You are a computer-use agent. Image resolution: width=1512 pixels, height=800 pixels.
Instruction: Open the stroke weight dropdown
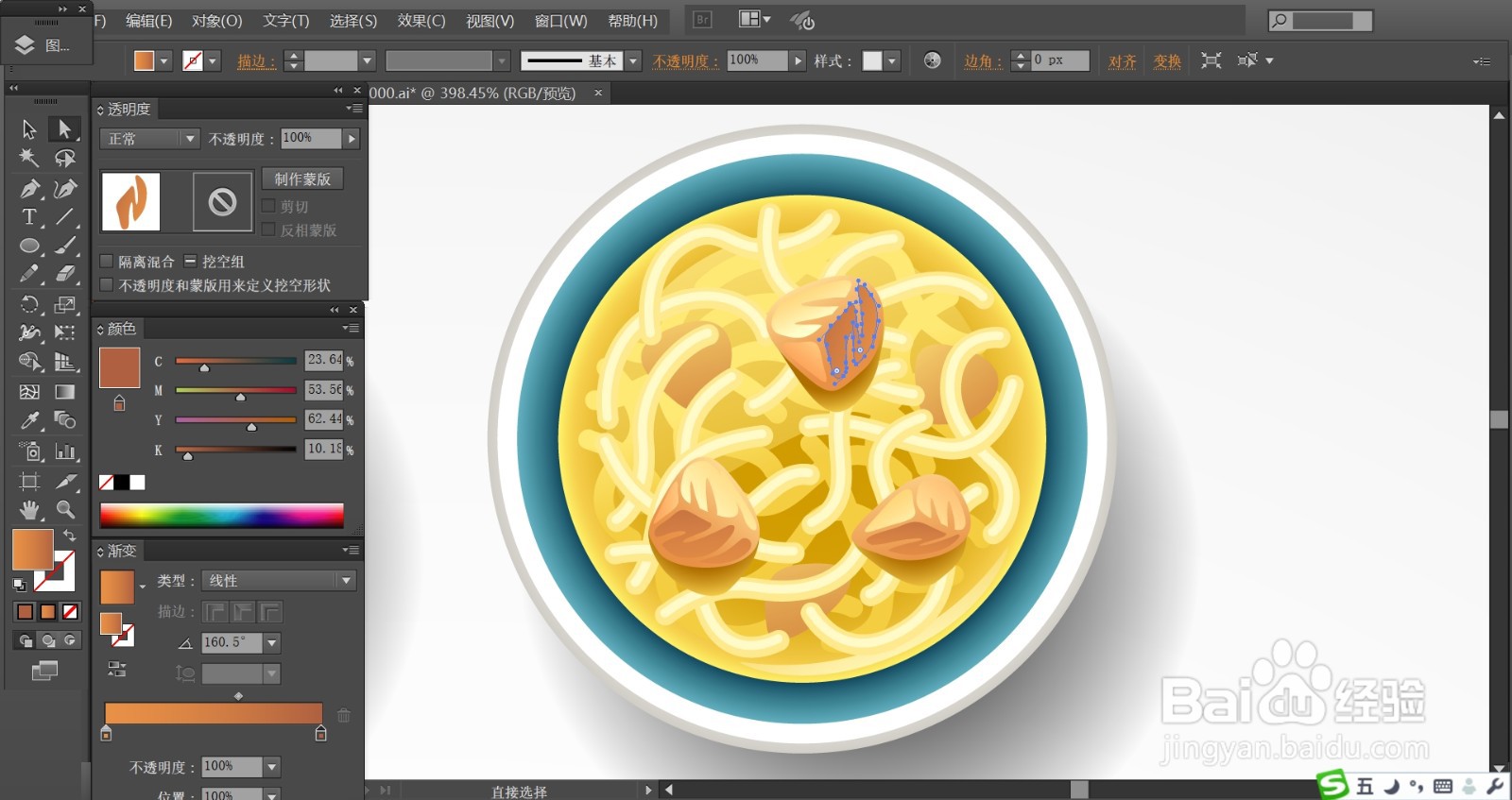(x=368, y=61)
